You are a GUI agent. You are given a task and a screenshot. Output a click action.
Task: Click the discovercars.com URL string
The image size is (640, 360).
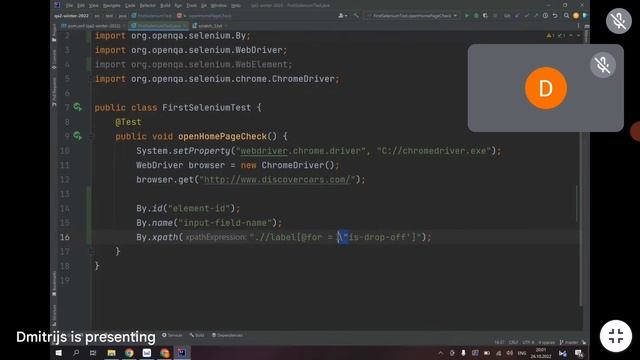[277, 180]
